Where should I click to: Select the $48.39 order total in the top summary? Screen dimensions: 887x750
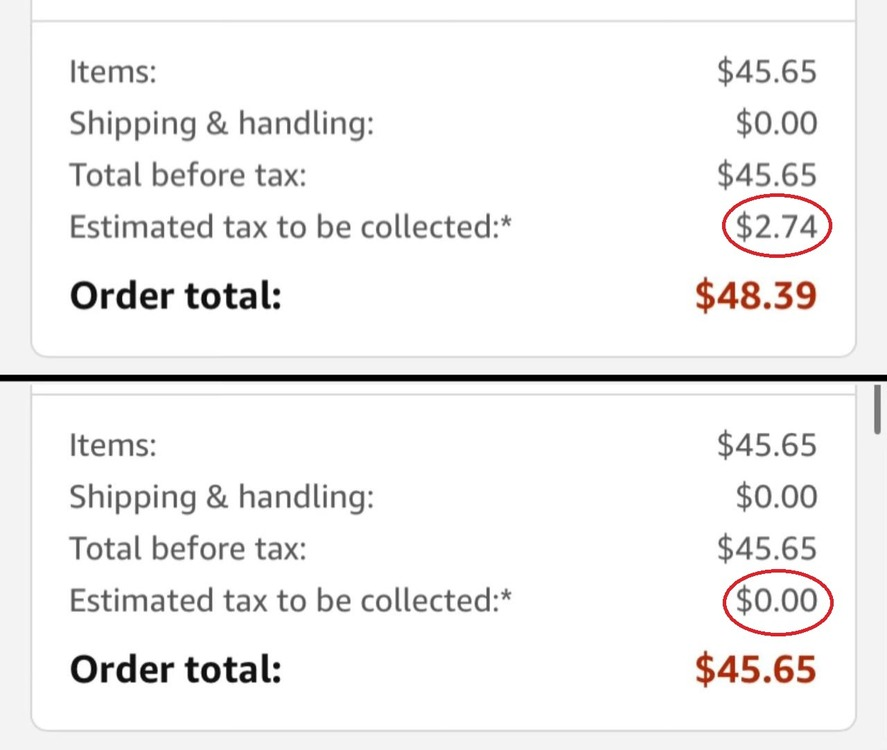[x=756, y=295]
